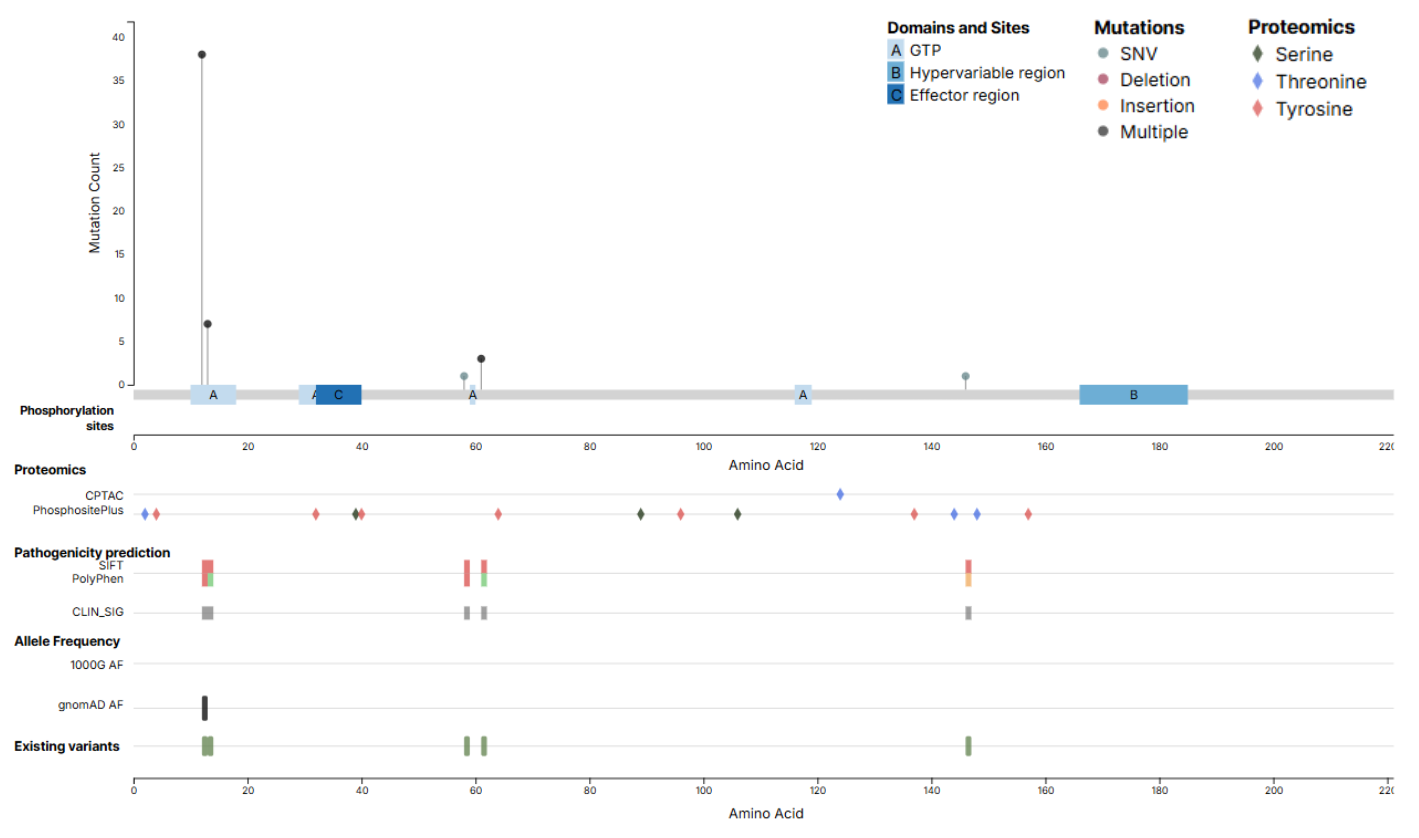Select the gray CLIN_SIG bar at amino acid 61

click(484, 613)
